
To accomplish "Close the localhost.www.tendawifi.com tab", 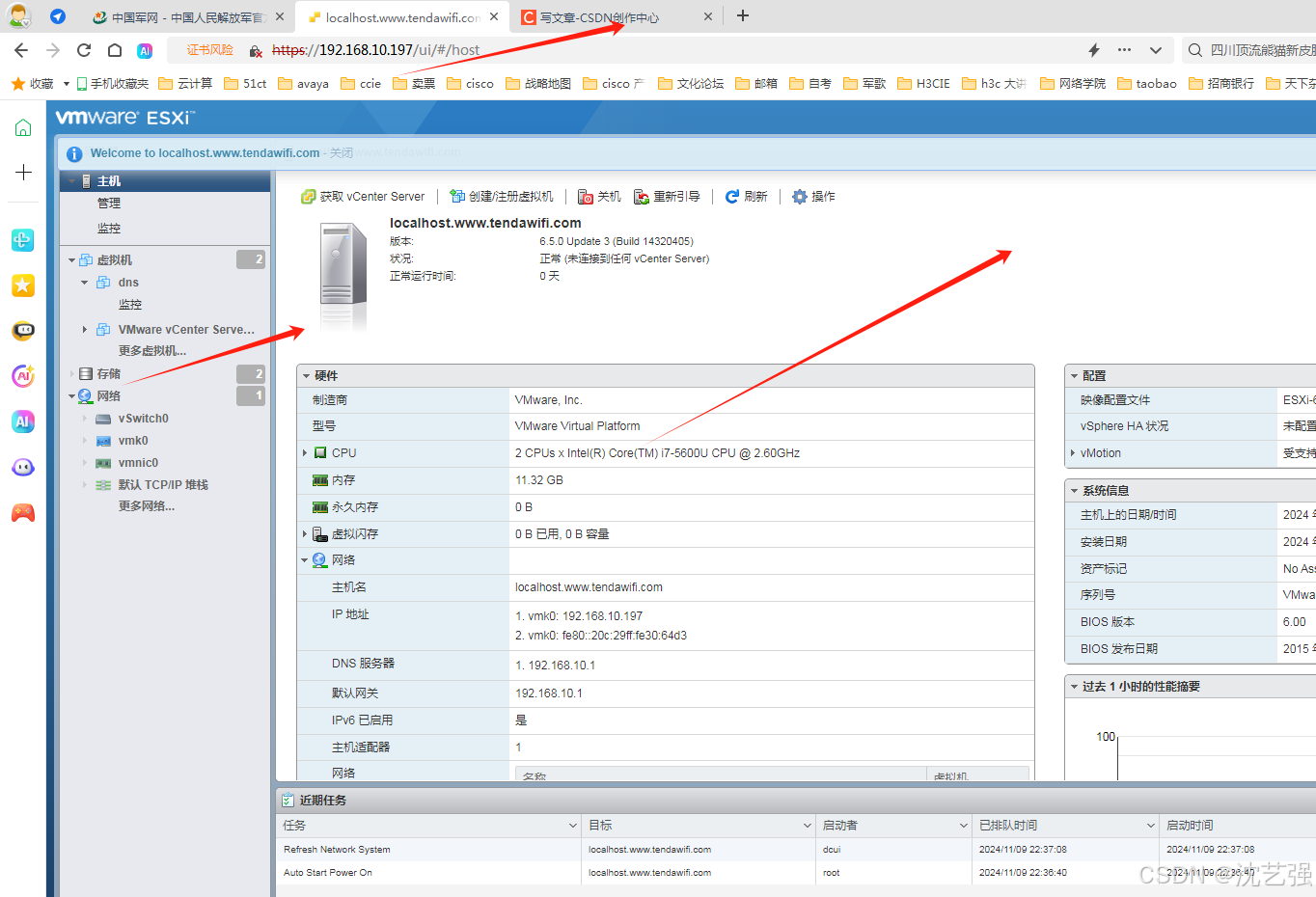I will (x=494, y=16).
